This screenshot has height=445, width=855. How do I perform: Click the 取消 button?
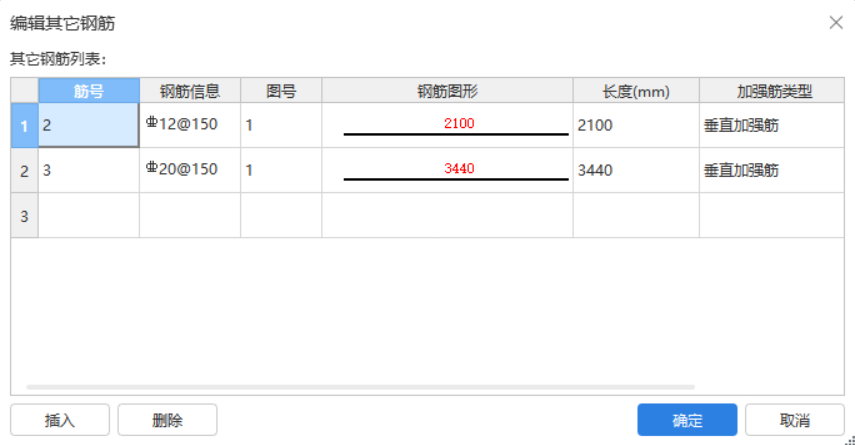pos(794,420)
